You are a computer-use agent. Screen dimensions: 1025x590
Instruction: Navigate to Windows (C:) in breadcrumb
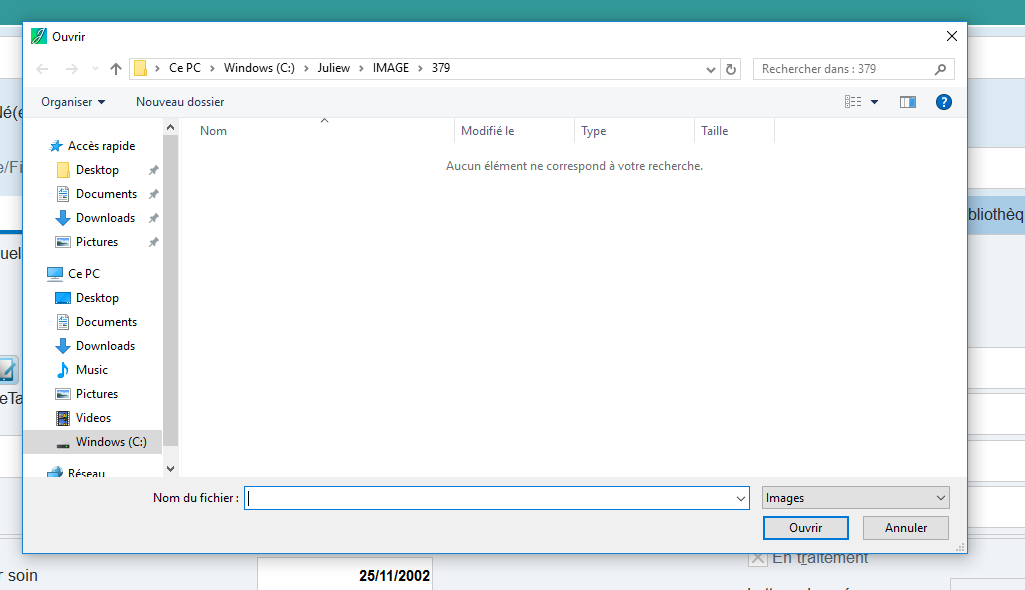[x=259, y=68]
